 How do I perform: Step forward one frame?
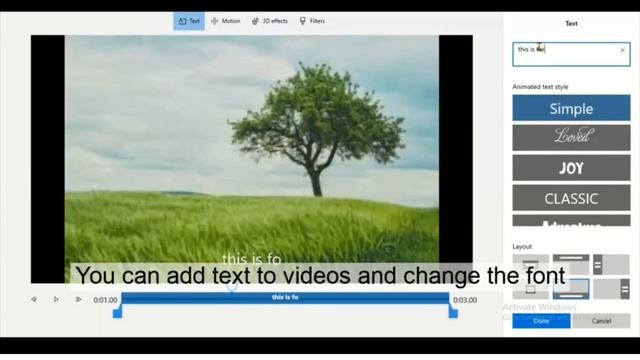[78, 300]
